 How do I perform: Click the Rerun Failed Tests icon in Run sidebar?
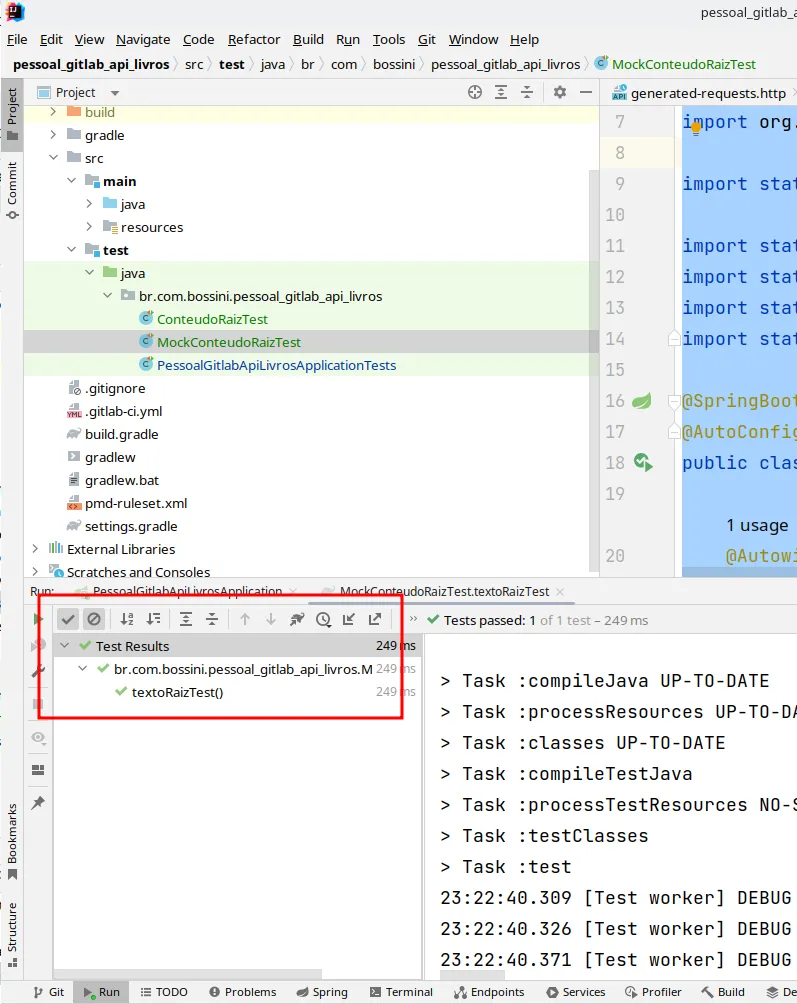pos(38,645)
